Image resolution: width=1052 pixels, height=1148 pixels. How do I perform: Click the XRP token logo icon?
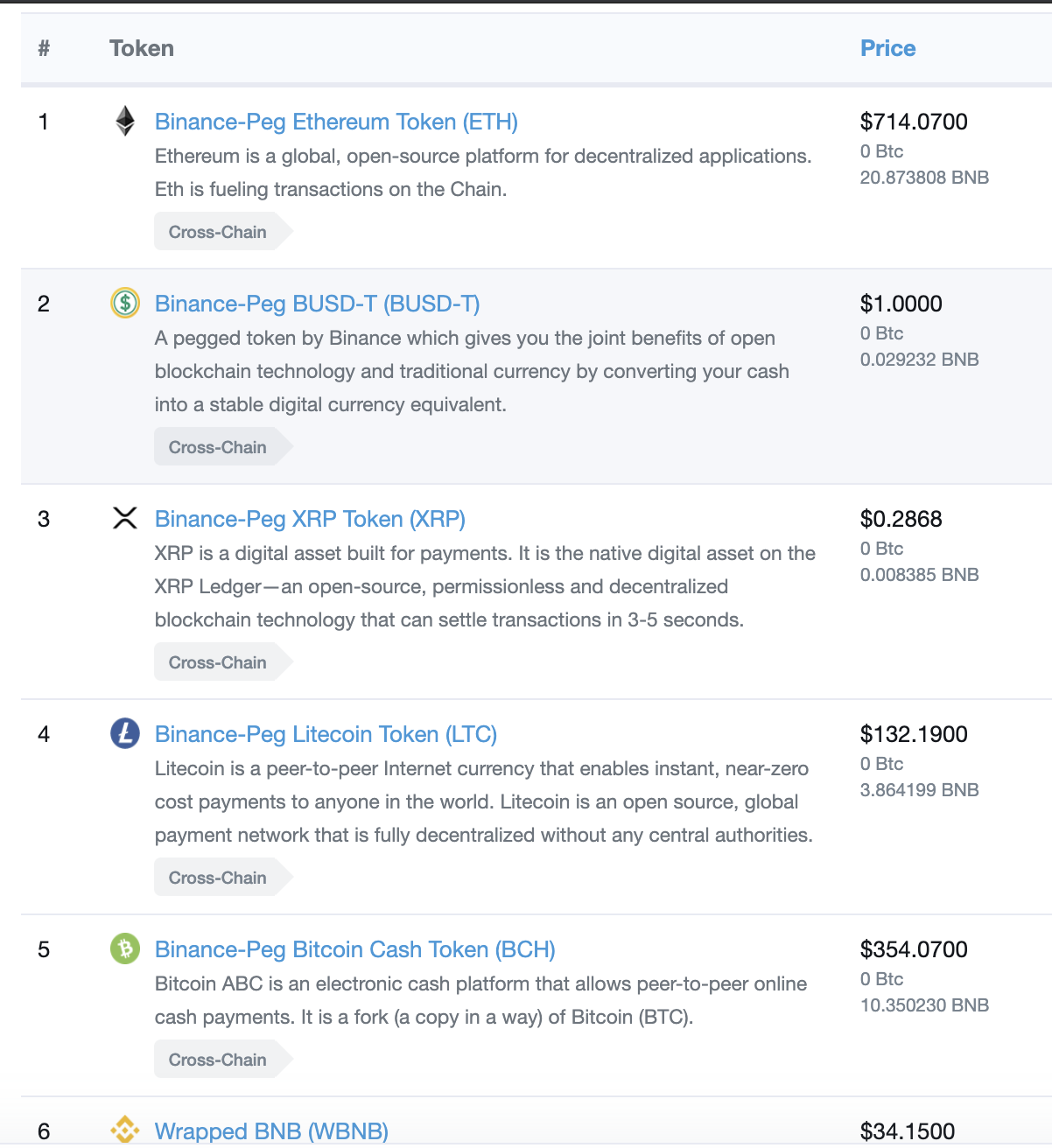tap(125, 518)
